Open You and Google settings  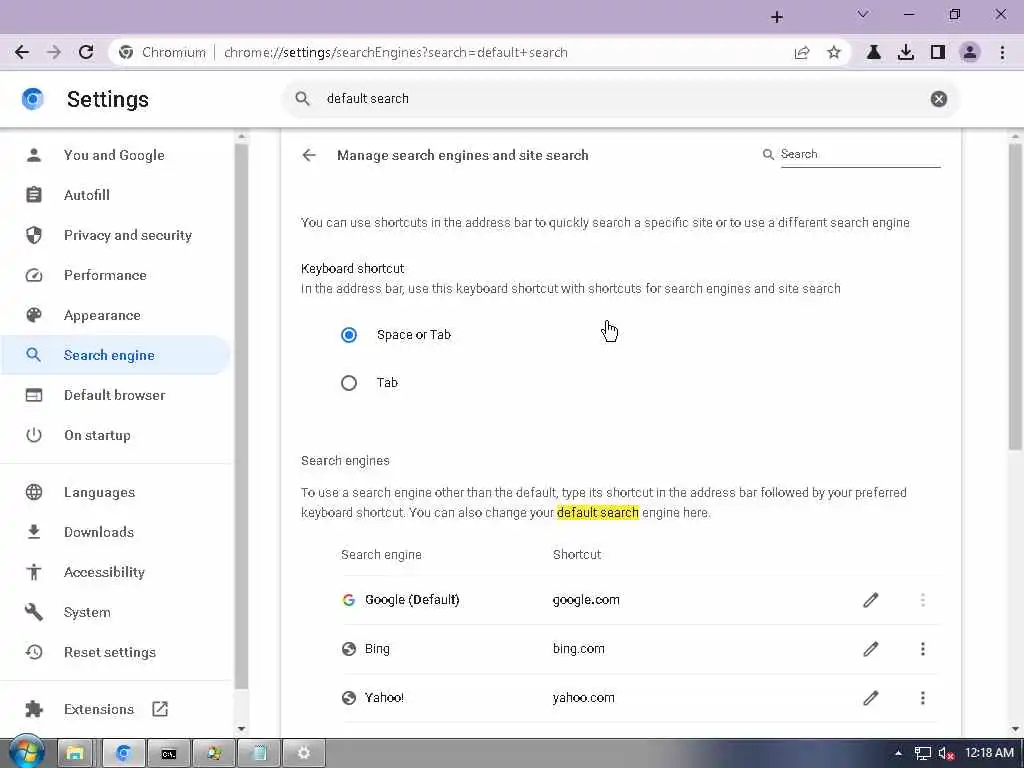[x=115, y=155]
